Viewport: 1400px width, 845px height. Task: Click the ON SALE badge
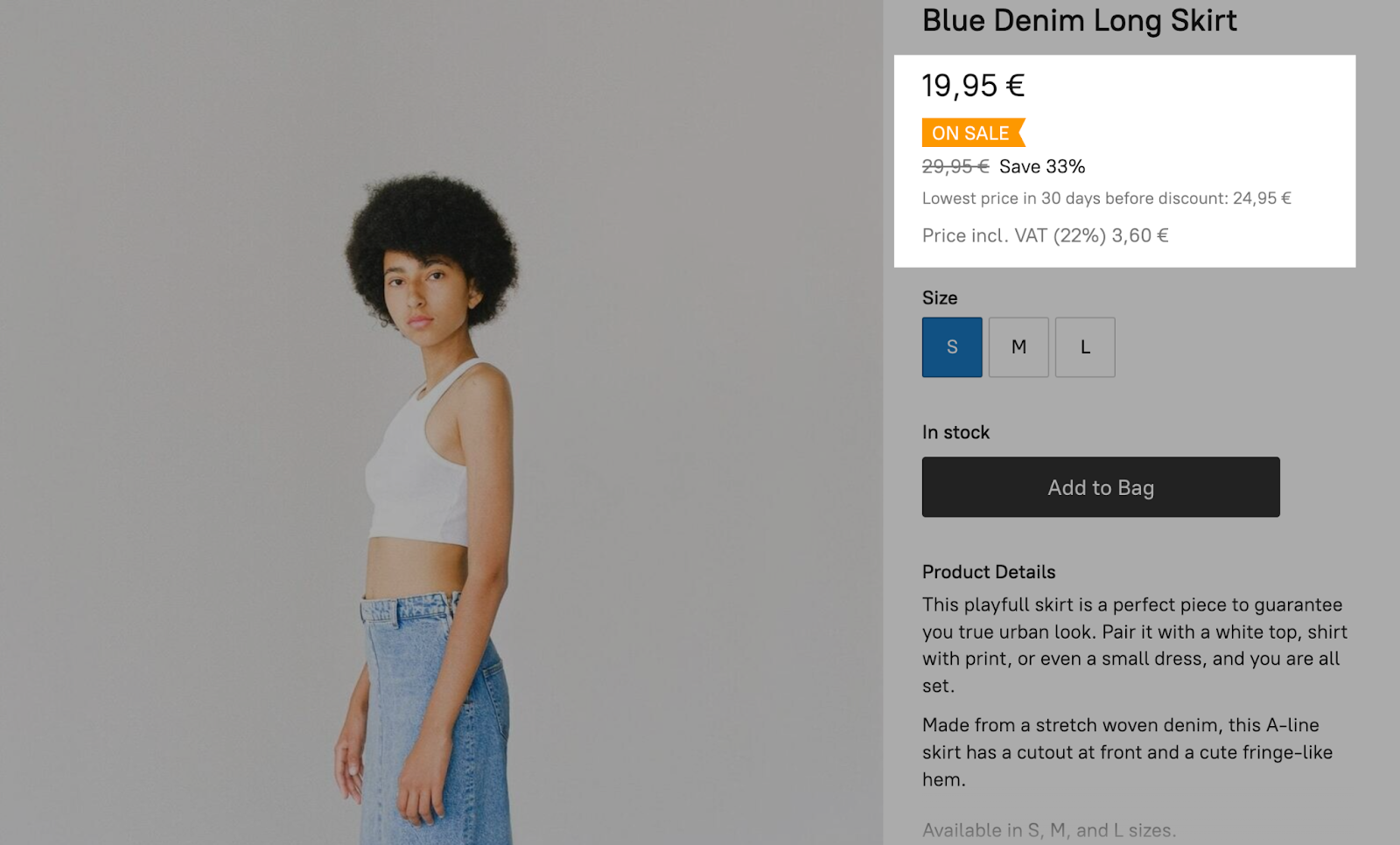click(971, 133)
